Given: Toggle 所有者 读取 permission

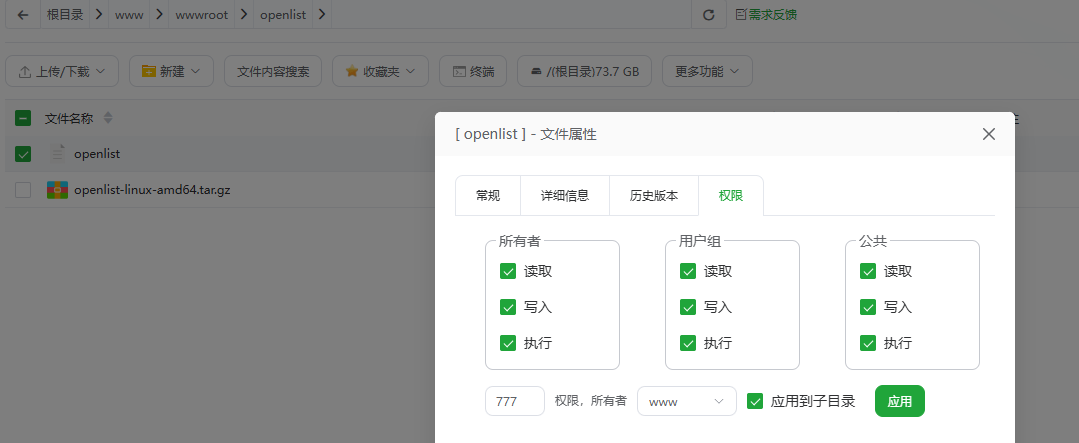Looking at the screenshot, I should tap(508, 271).
